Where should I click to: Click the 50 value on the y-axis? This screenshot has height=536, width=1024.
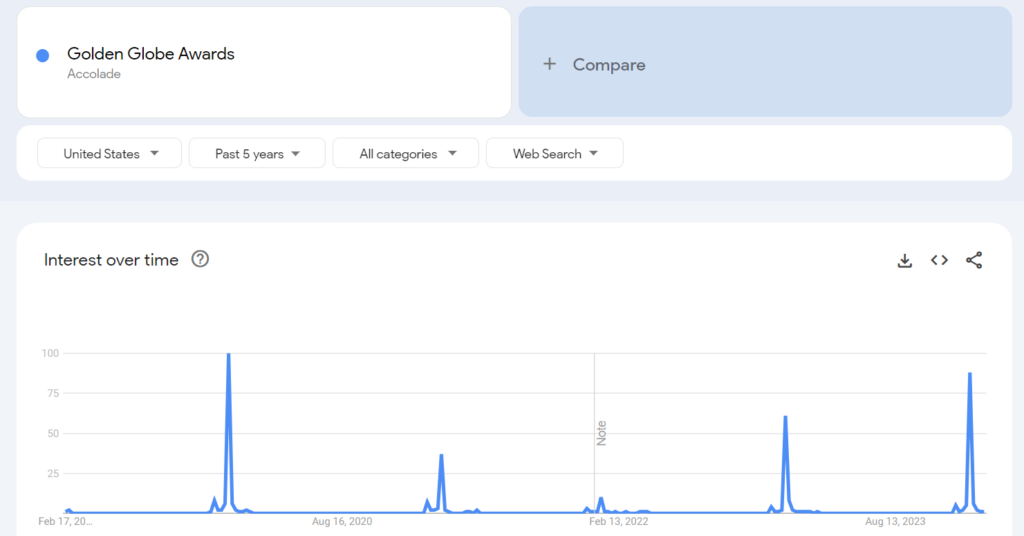click(x=53, y=434)
